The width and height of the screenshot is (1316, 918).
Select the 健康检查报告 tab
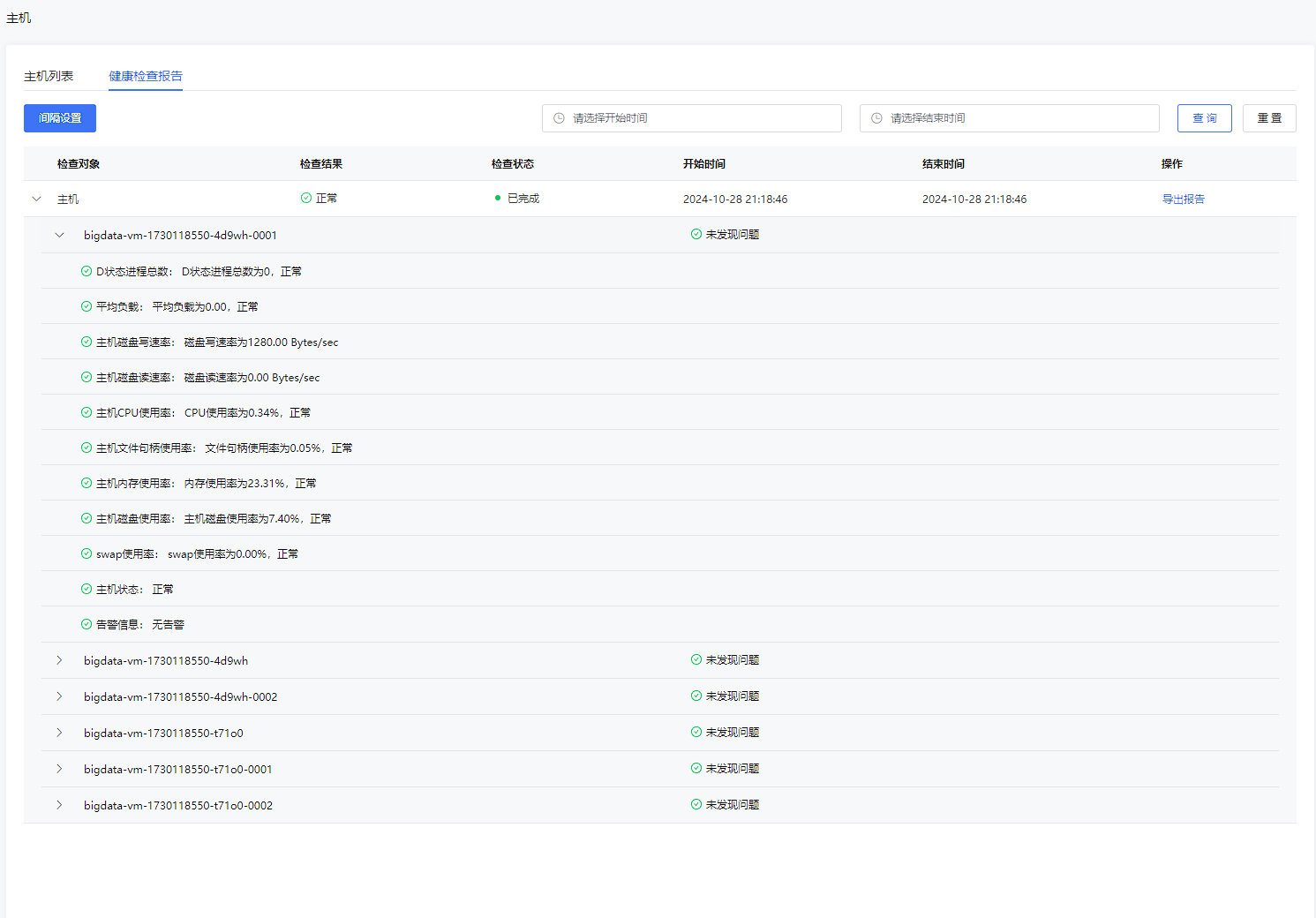tap(146, 76)
